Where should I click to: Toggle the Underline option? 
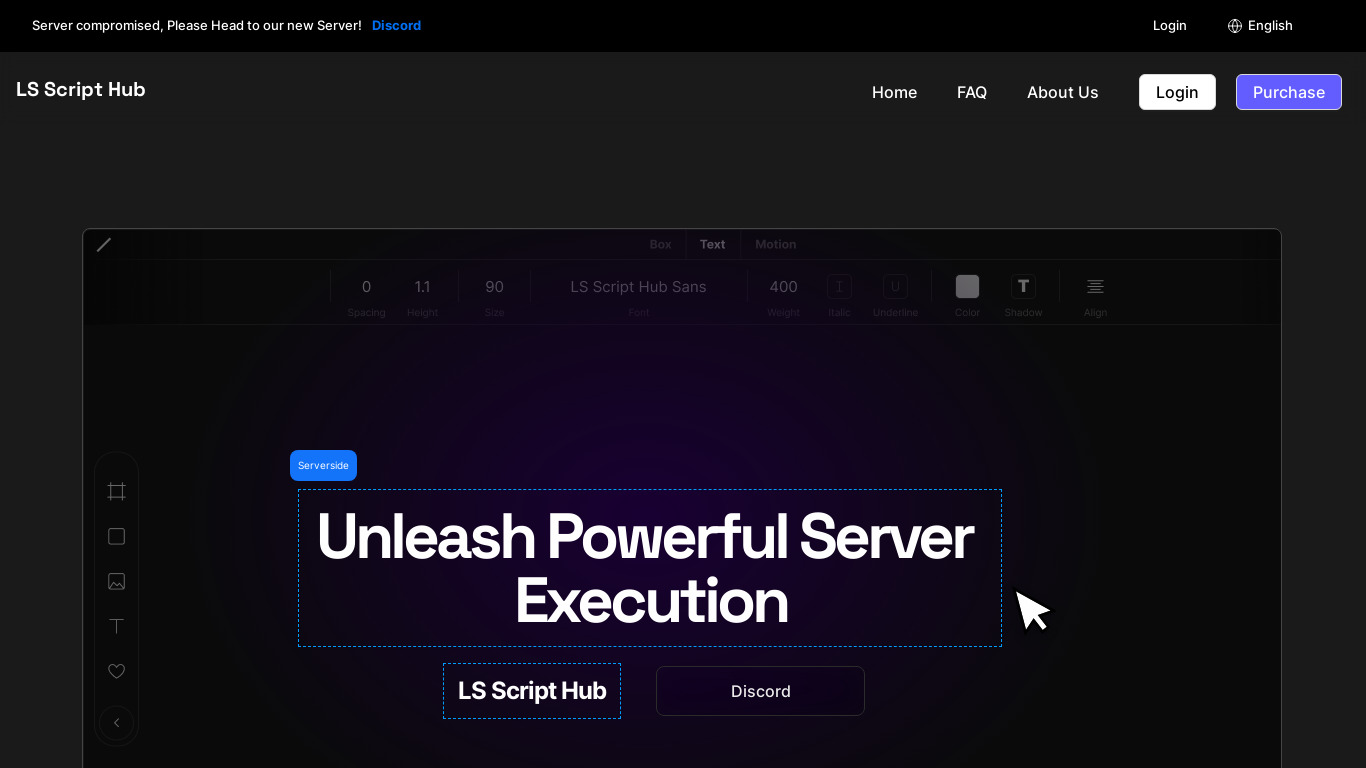(895, 287)
